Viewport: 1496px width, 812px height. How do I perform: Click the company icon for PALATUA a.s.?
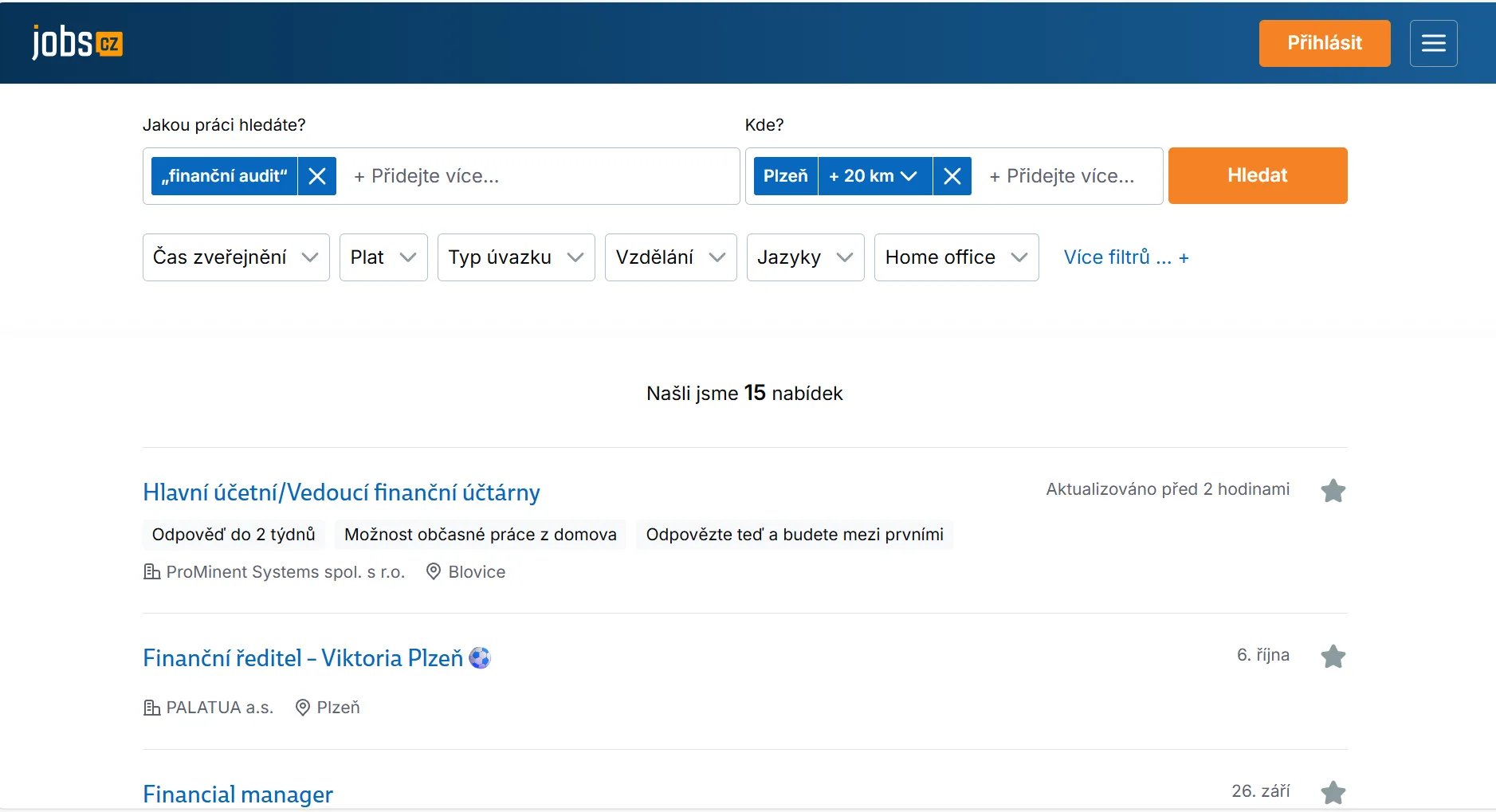(151, 708)
